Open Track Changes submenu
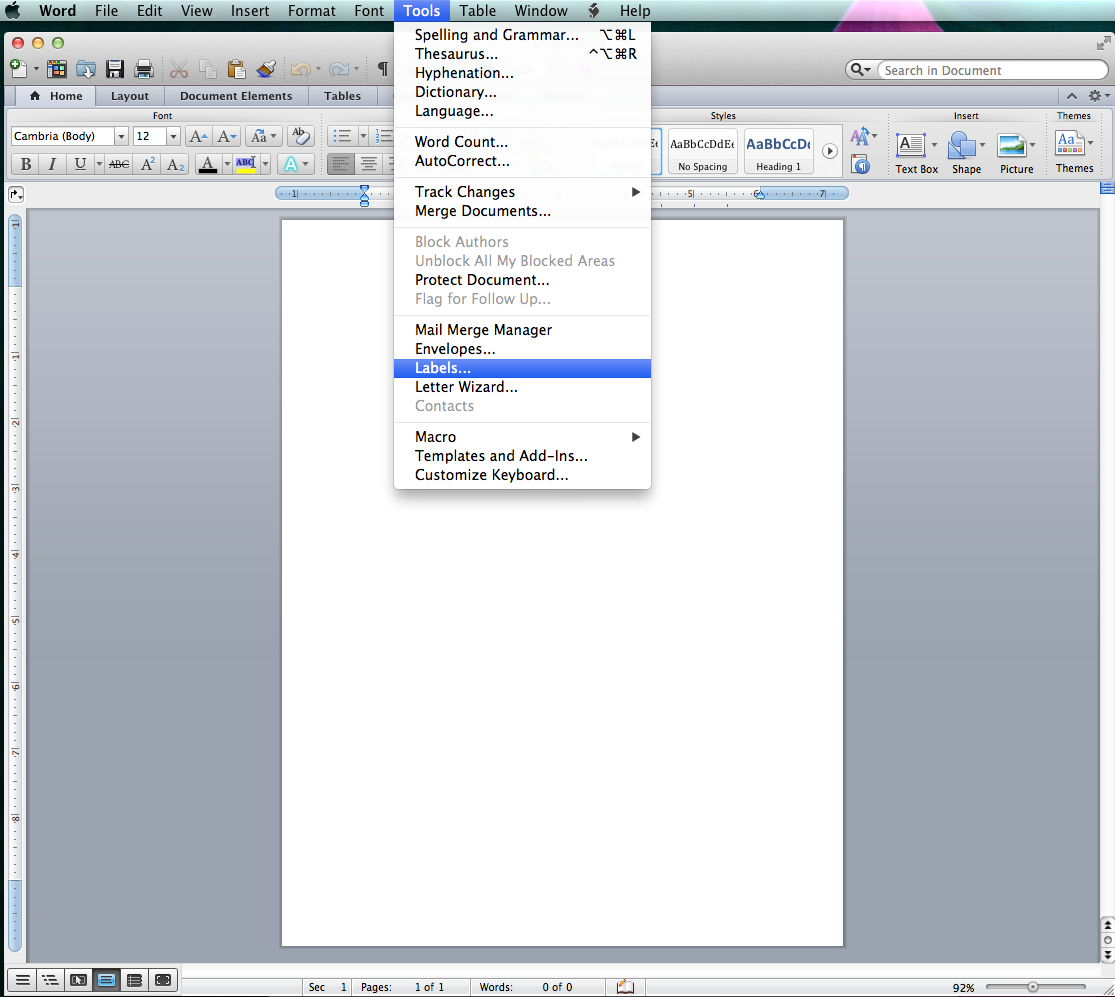 click(x=522, y=192)
